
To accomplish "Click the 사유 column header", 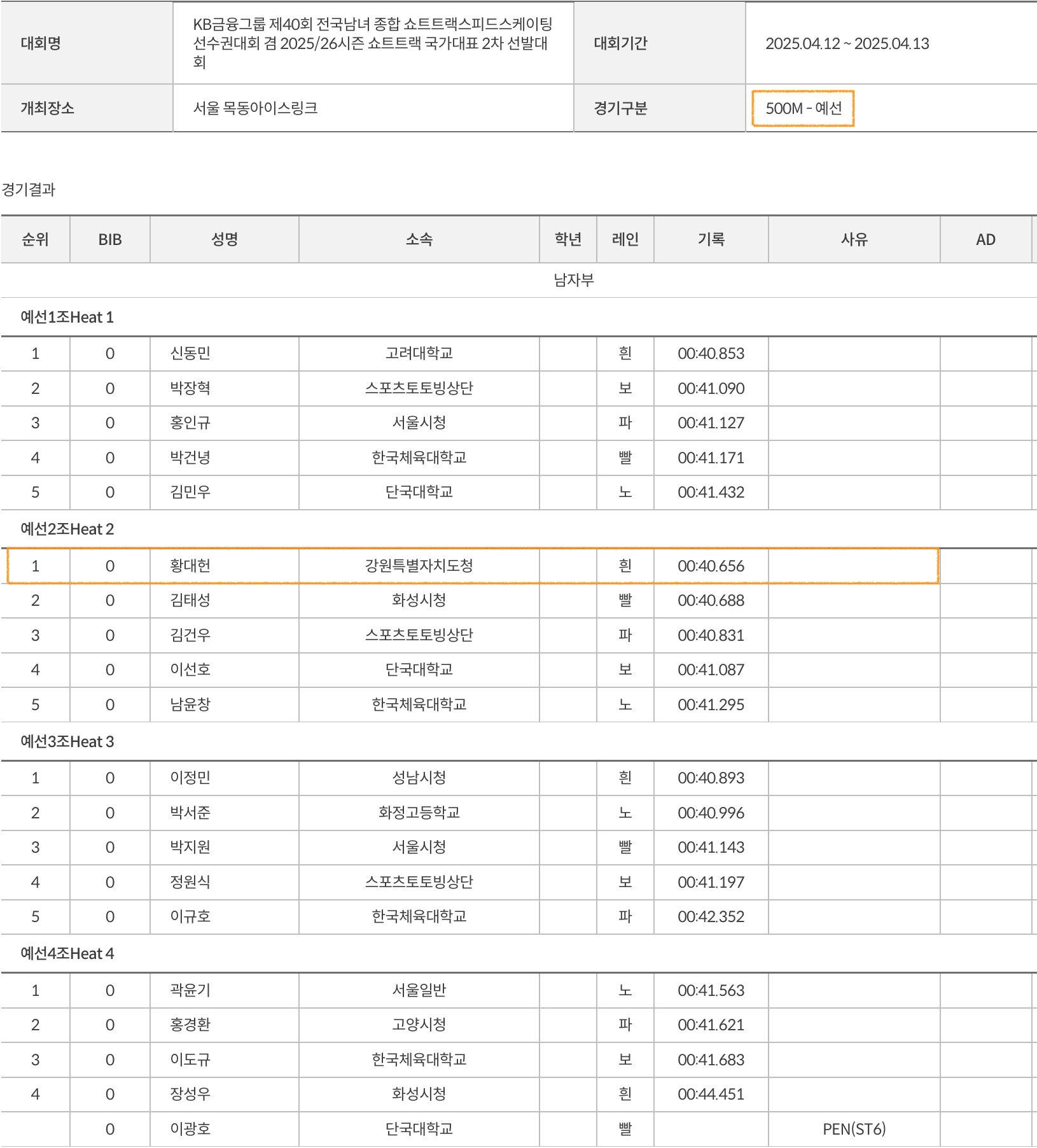I will click(854, 239).
